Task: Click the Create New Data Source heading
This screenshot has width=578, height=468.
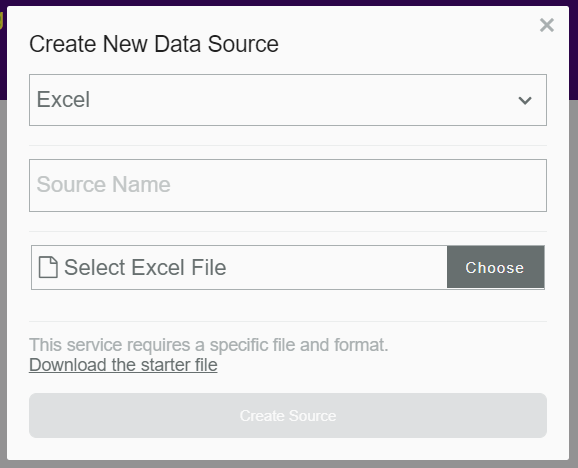Action: coord(154,44)
